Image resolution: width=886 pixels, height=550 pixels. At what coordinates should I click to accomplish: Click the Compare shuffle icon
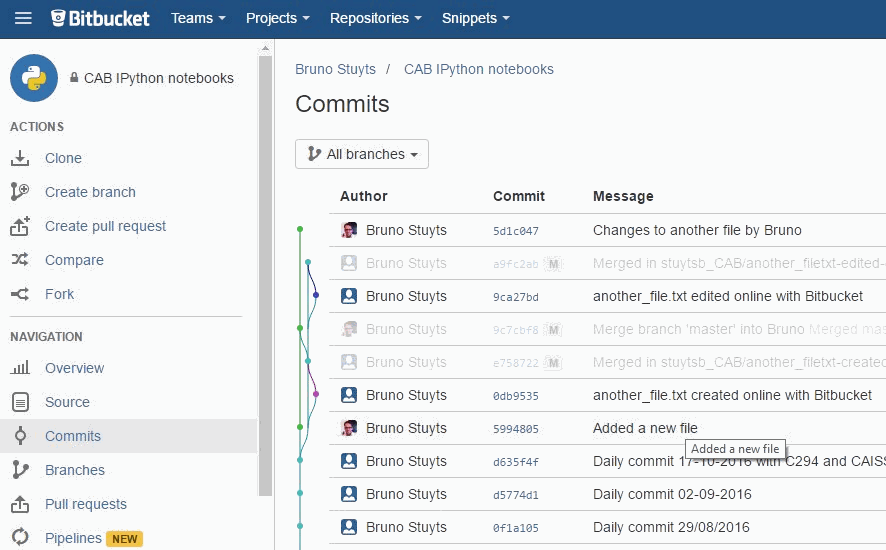[20, 260]
